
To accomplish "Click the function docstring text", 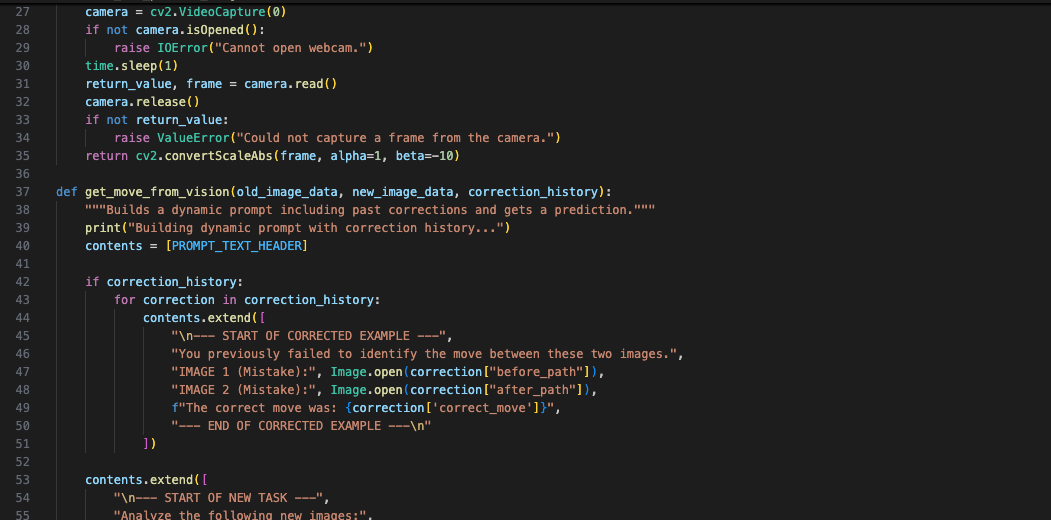I will 370,209.
